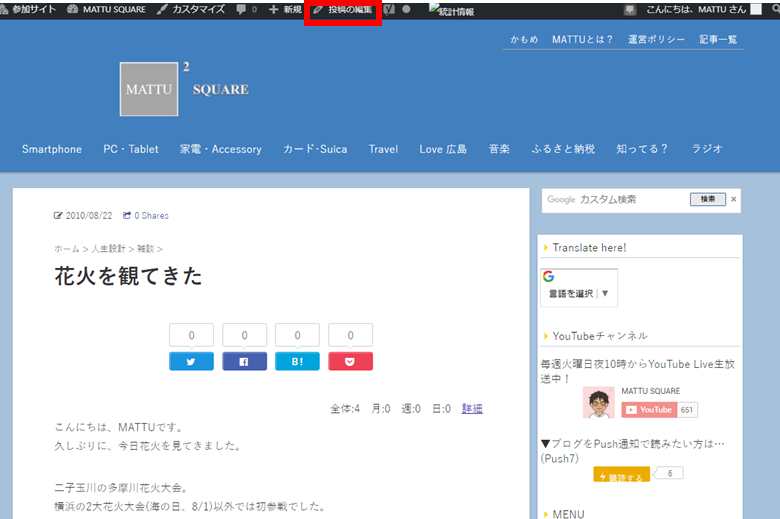Screen dimensions: 780x519
Task: Open the 詳細 stats link
Action: coord(472,409)
